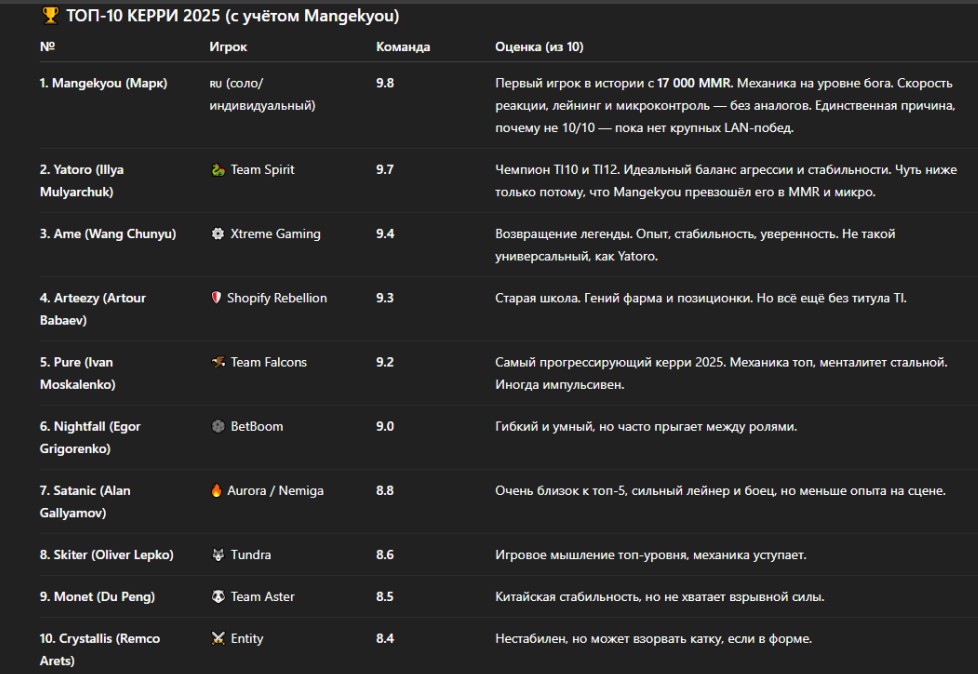Click the Xtreme Gaming team icon

coord(218,234)
